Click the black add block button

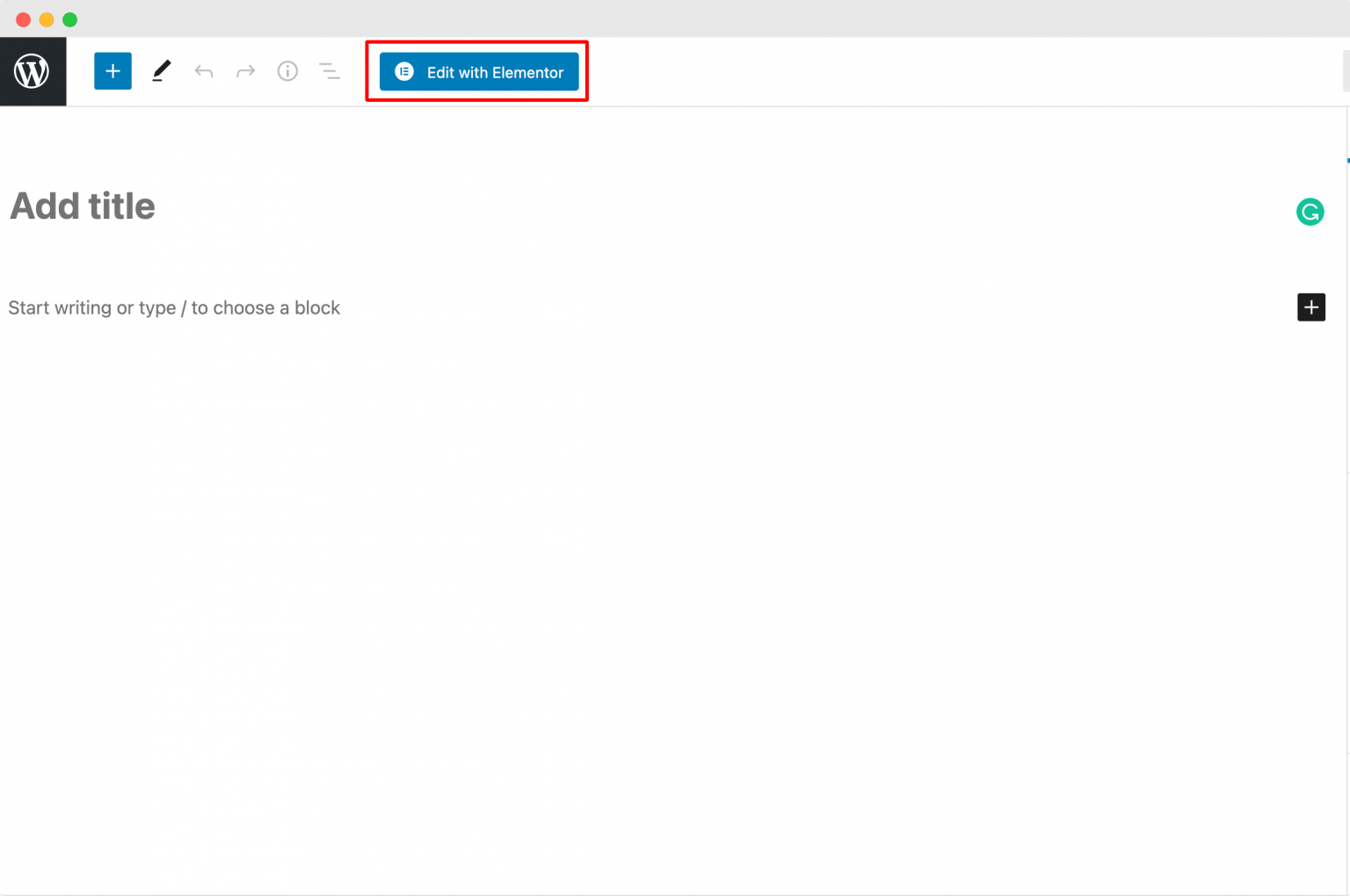pos(1310,307)
